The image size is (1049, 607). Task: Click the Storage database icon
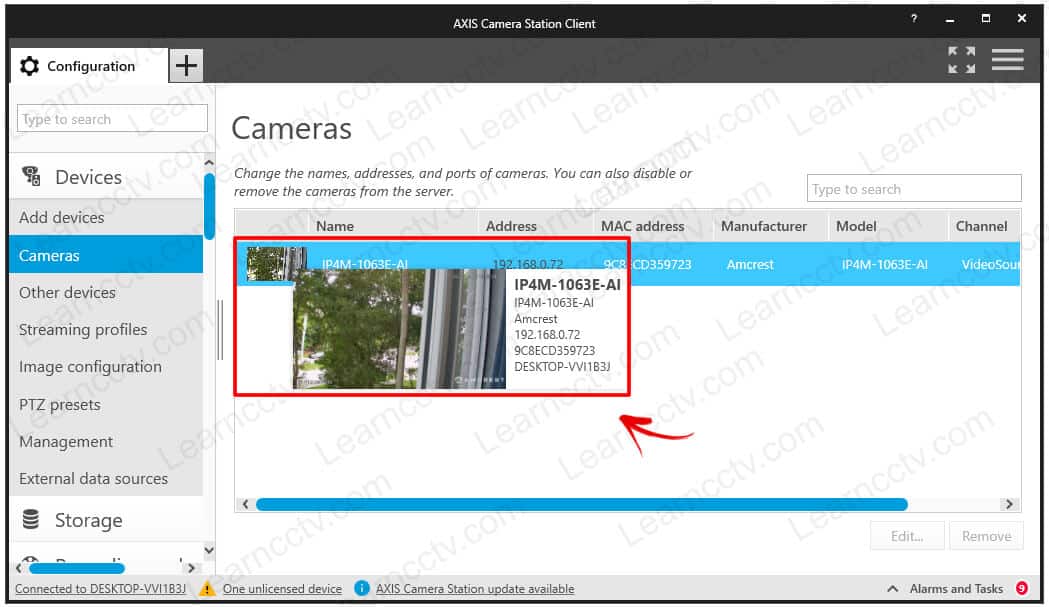point(31,520)
